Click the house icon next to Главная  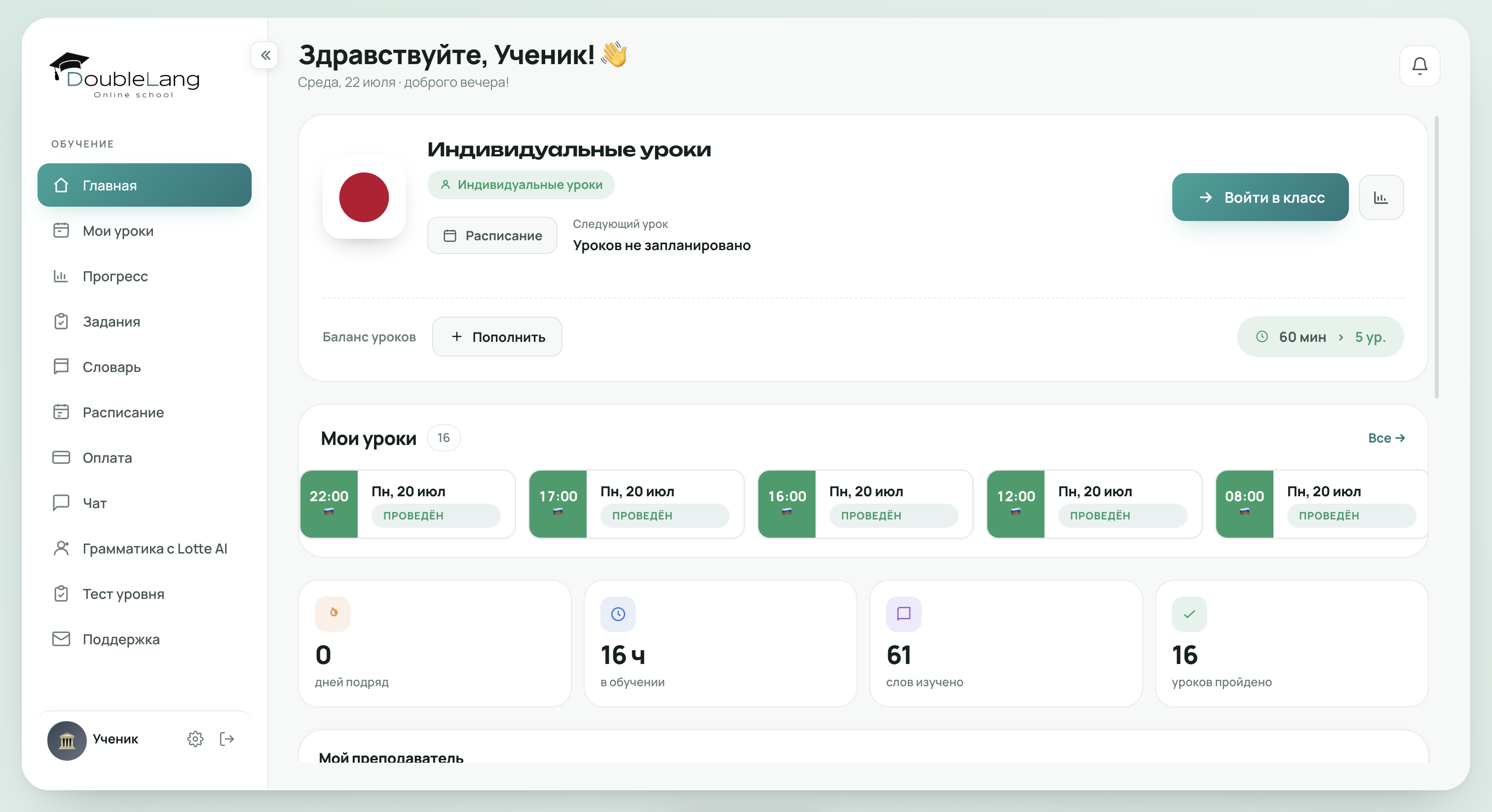tap(61, 185)
